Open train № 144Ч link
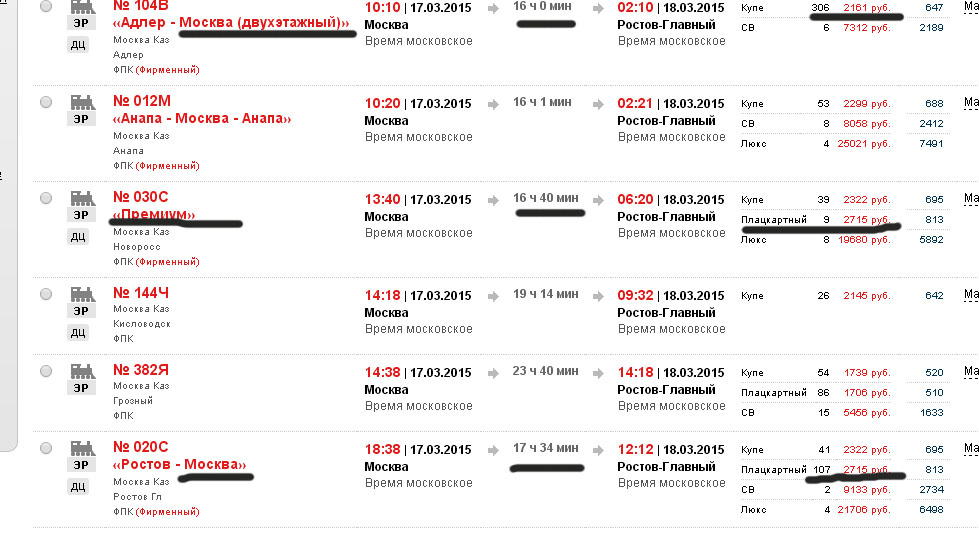 click(x=140, y=293)
